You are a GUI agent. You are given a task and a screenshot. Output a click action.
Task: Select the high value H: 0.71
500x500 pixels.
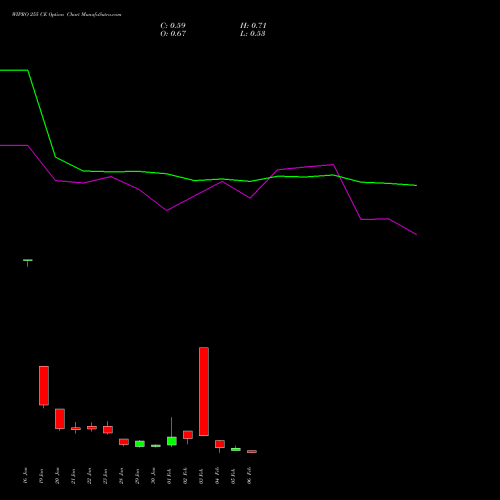[253, 26]
